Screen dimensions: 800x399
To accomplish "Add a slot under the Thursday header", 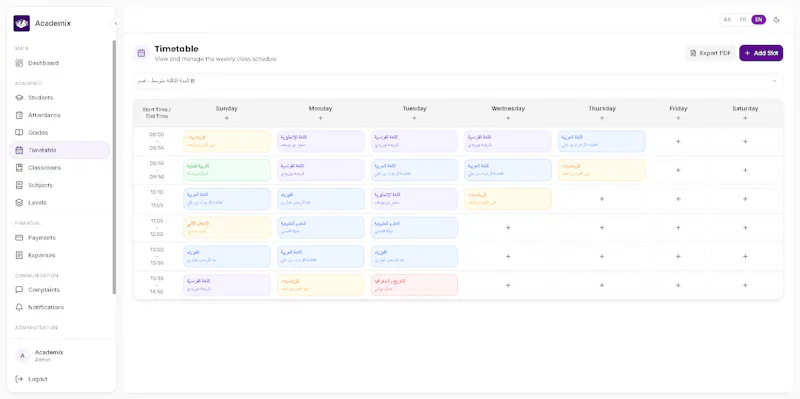I will tap(602, 118).
